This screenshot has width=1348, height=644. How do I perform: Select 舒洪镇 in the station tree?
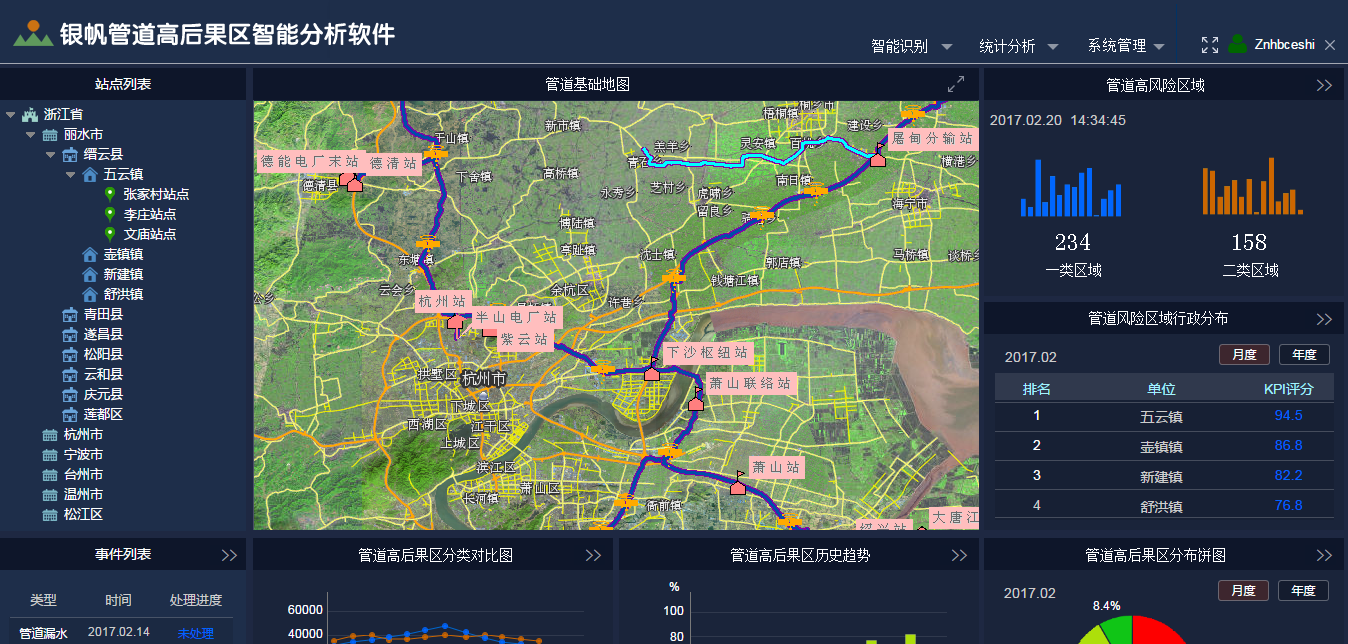click(123, 294)
